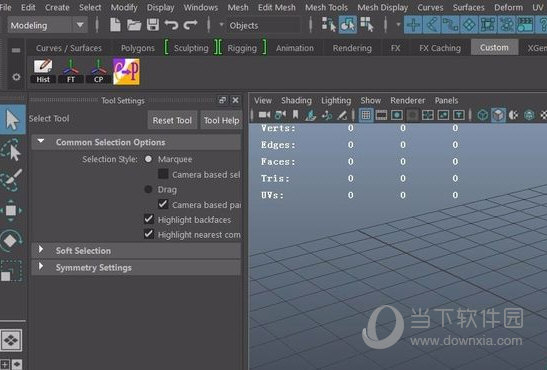The width and height of the screenshot is (547, 370).
Task: Select the Marquee selection style
Action: pos(148,159)
